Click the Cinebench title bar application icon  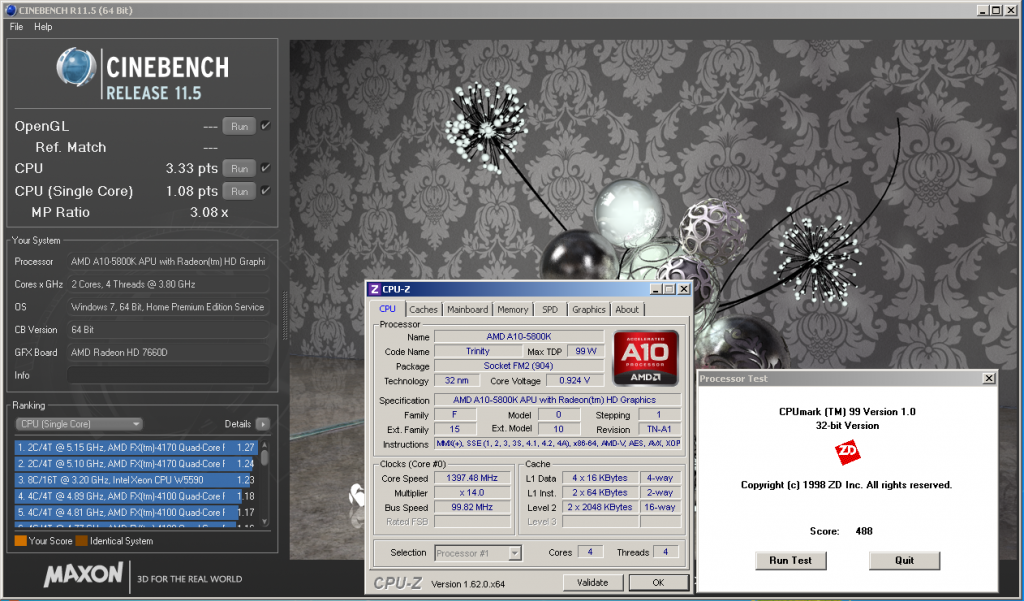pyautogui.click(x=10, y=10)
